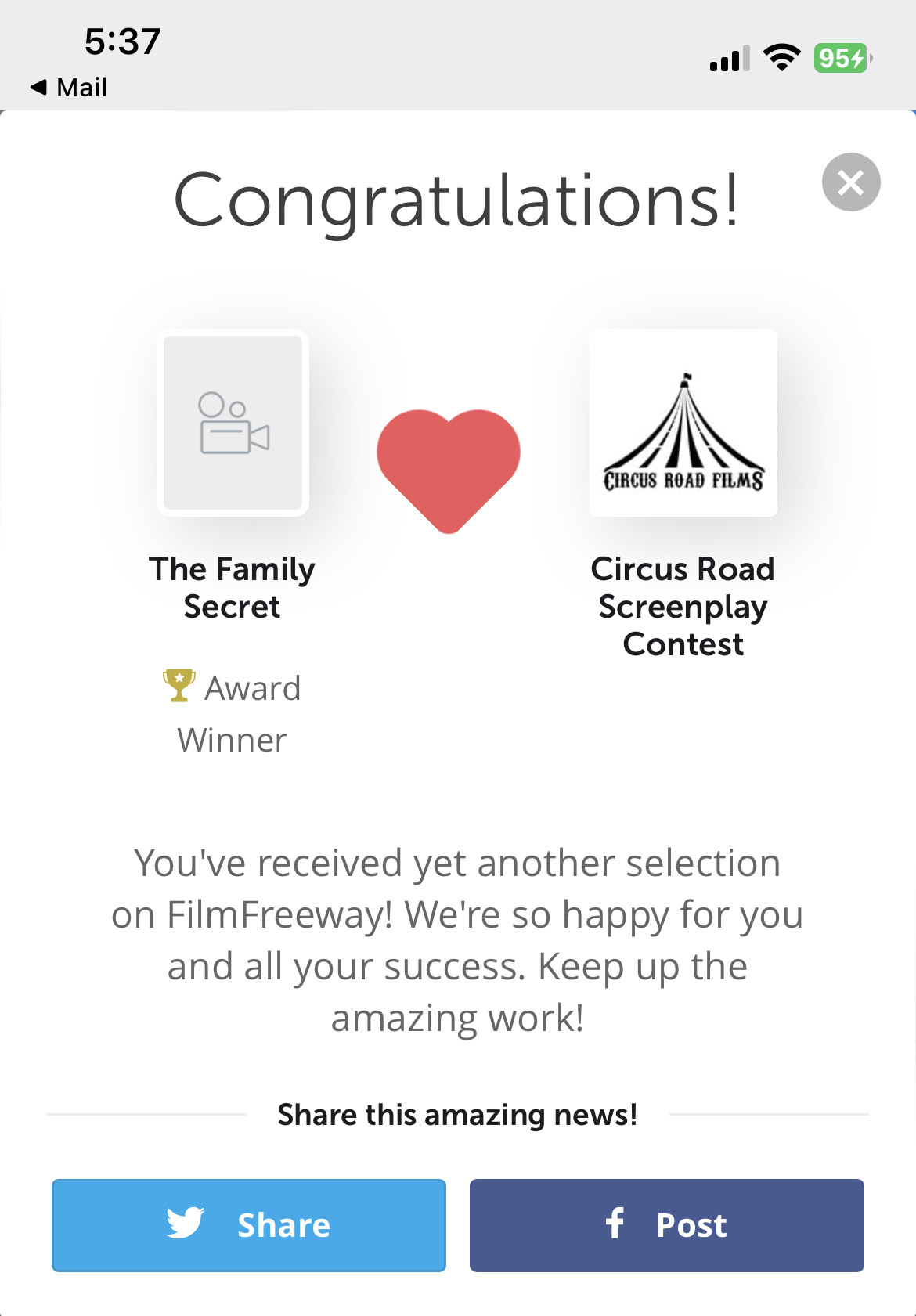Tap the Wi-Fi status icon
This screenshot has height=1316, width=916.
pyautogui.click(x=781, y=58)
